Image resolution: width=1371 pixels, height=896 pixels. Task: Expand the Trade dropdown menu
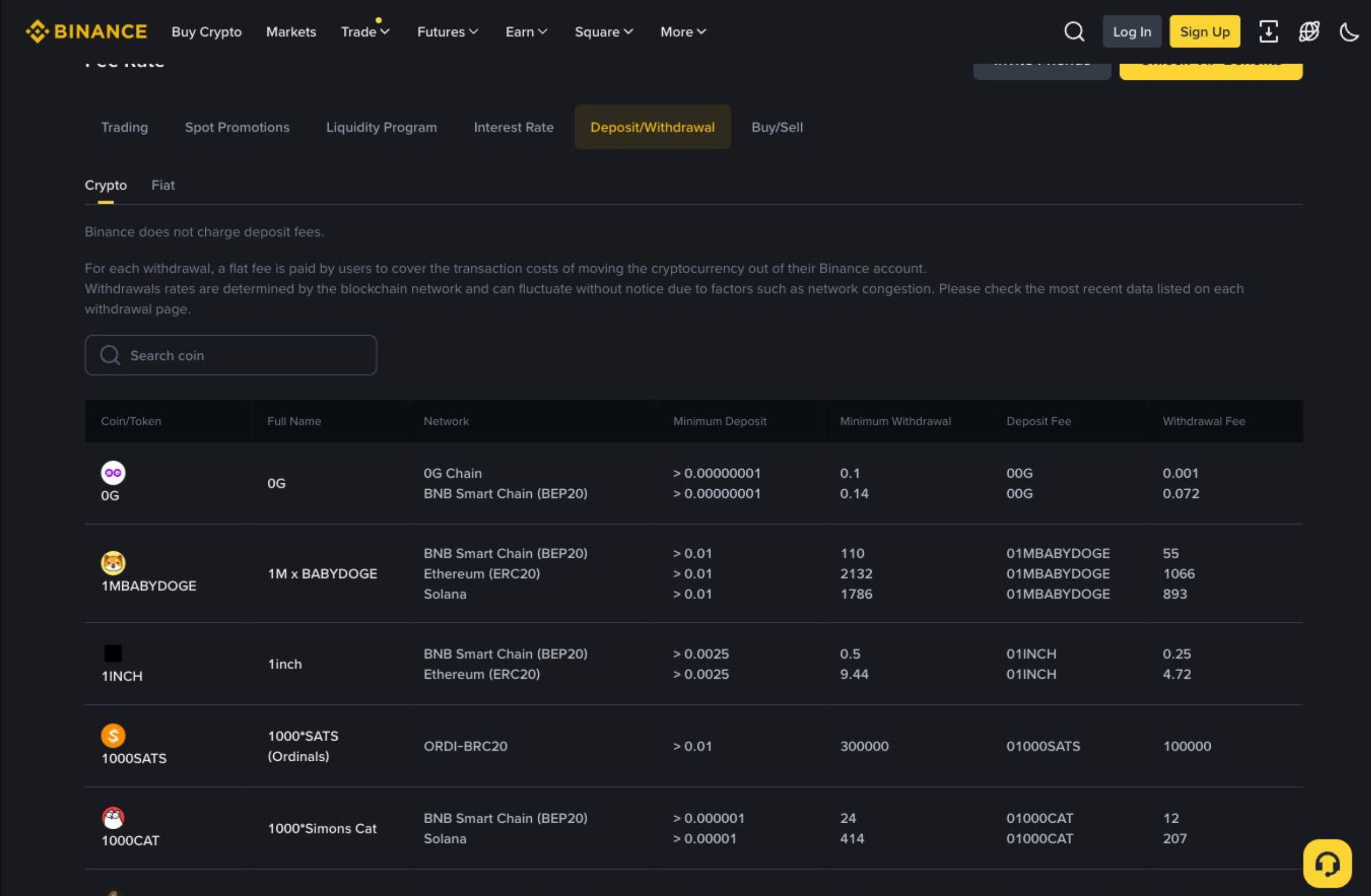(x=365, y=31)
